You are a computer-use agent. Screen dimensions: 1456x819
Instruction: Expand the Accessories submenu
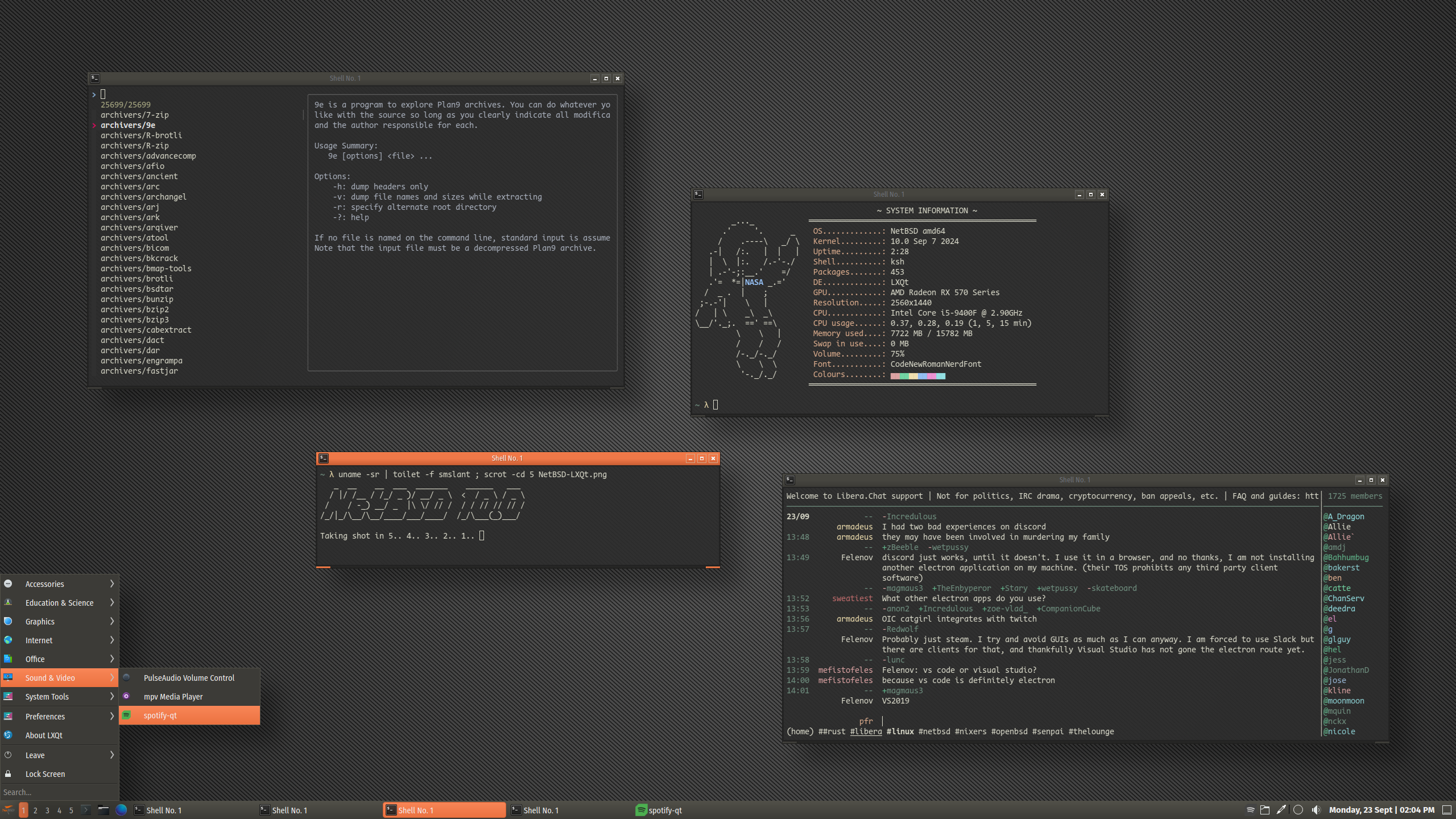59,584
